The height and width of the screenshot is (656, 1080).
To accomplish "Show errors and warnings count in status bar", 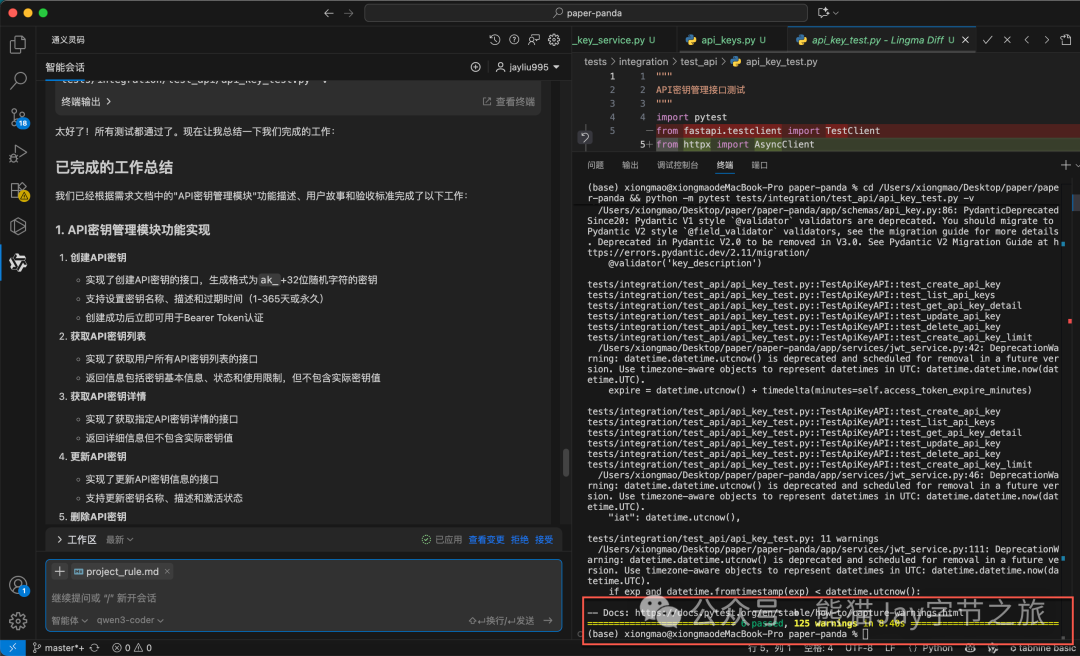I will tap(132, 648).
